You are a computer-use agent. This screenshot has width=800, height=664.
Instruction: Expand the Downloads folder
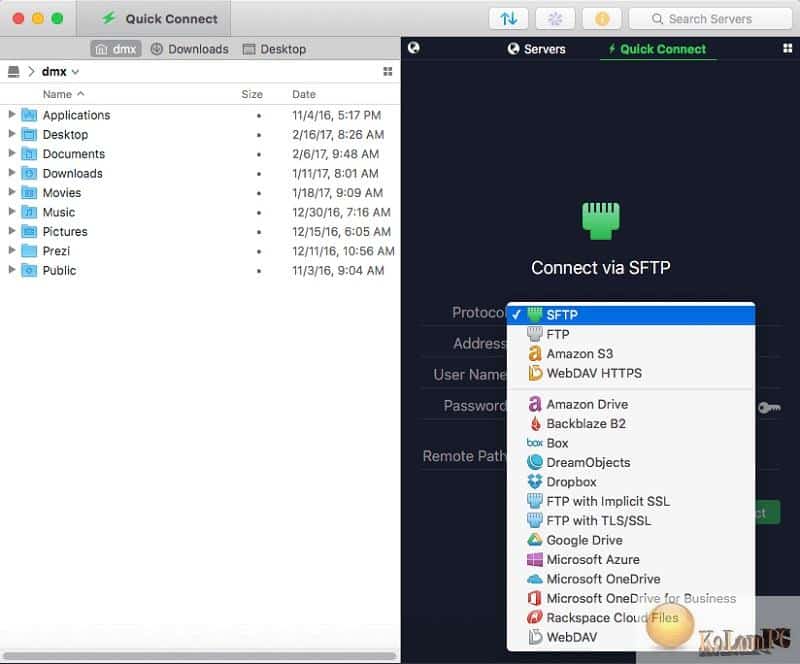tap(12, 173)
